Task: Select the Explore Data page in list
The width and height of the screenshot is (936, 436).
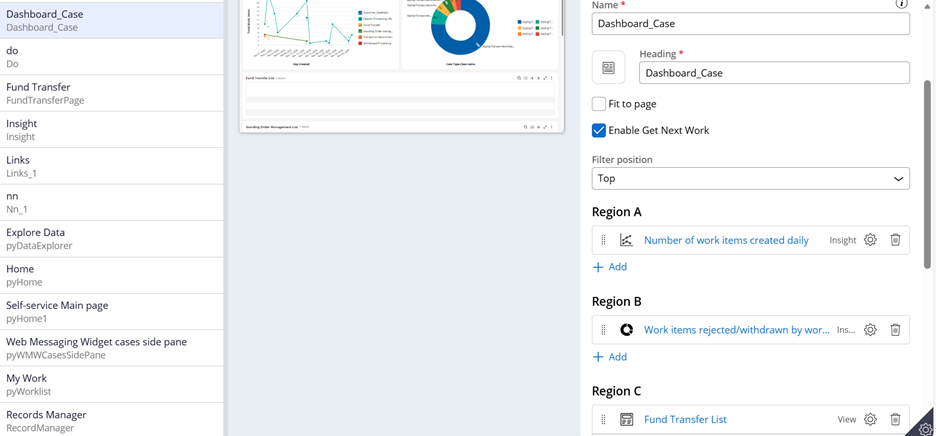Action: pos(111,239)
